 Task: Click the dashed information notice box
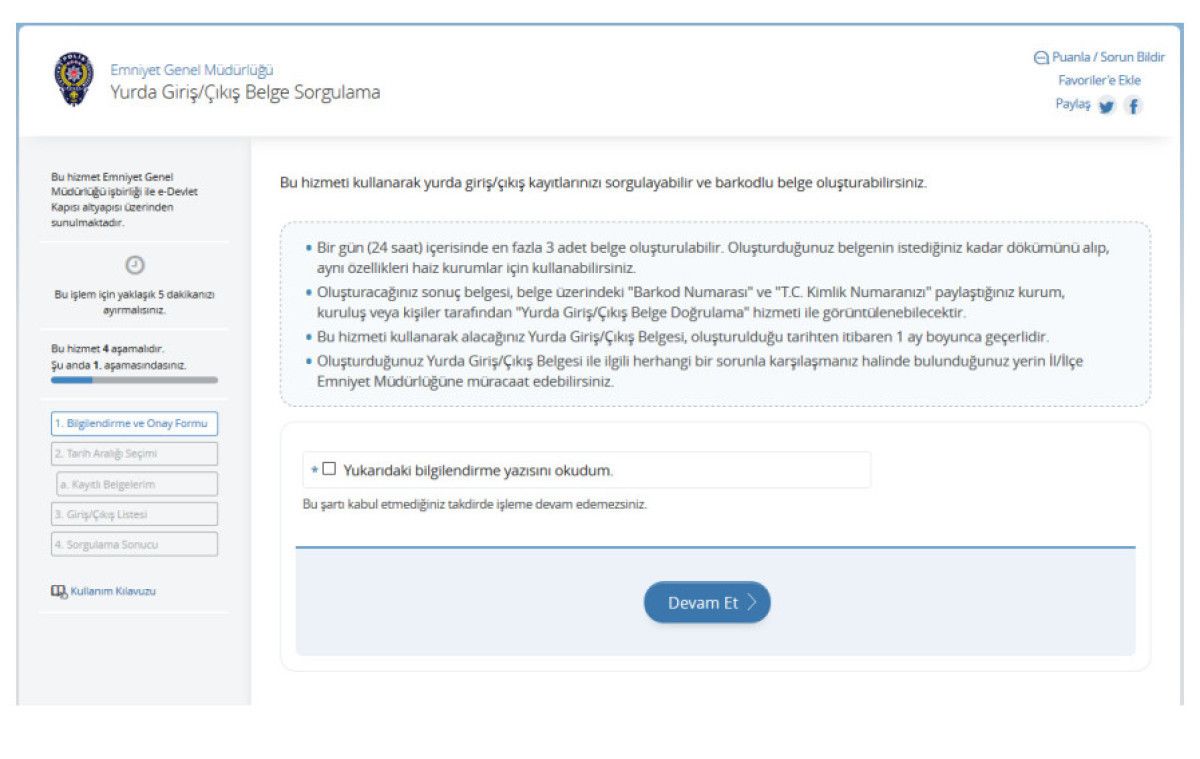[715, 313]
